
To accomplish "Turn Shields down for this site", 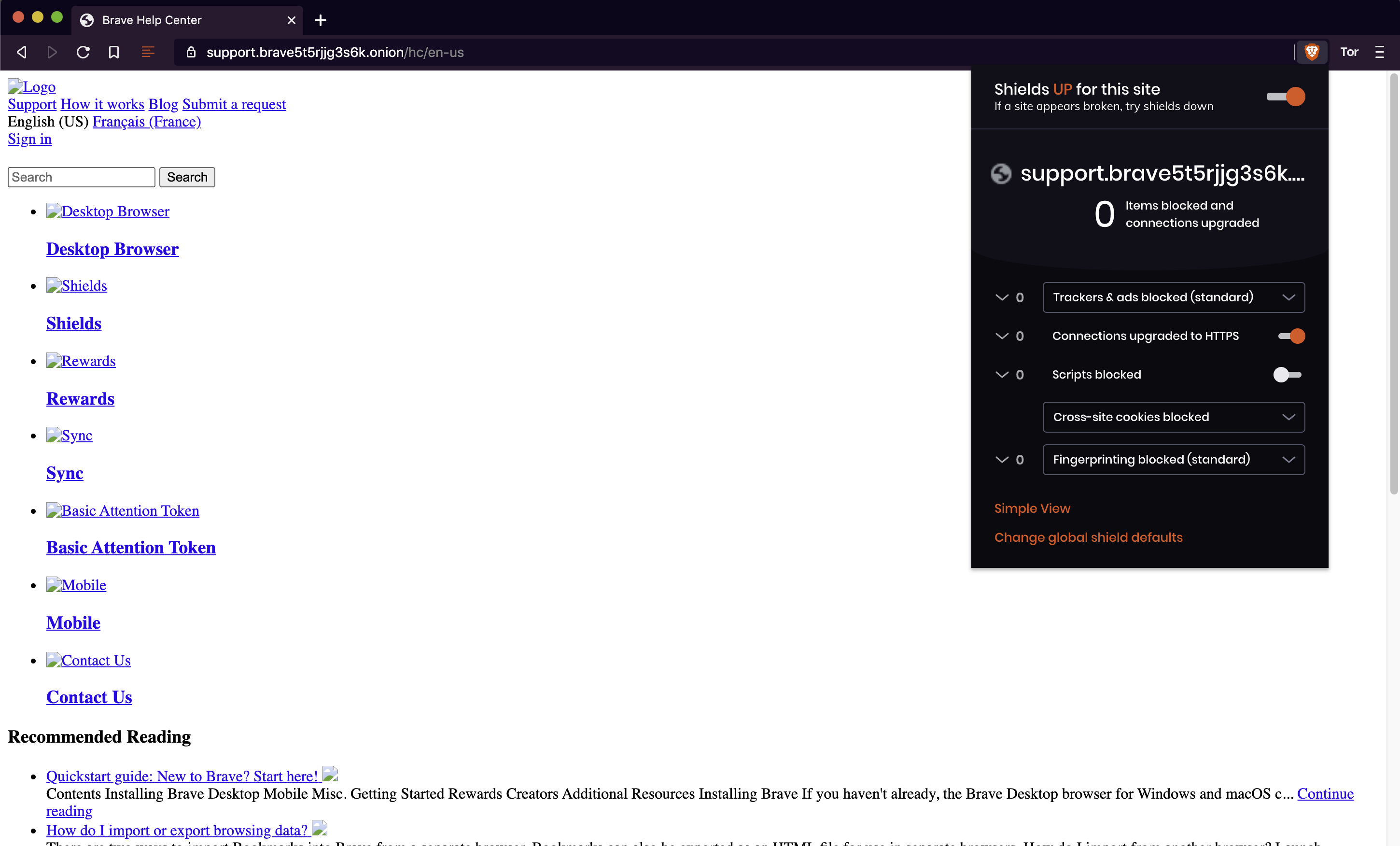I will pyautogui.click(x=1285, y=97).
